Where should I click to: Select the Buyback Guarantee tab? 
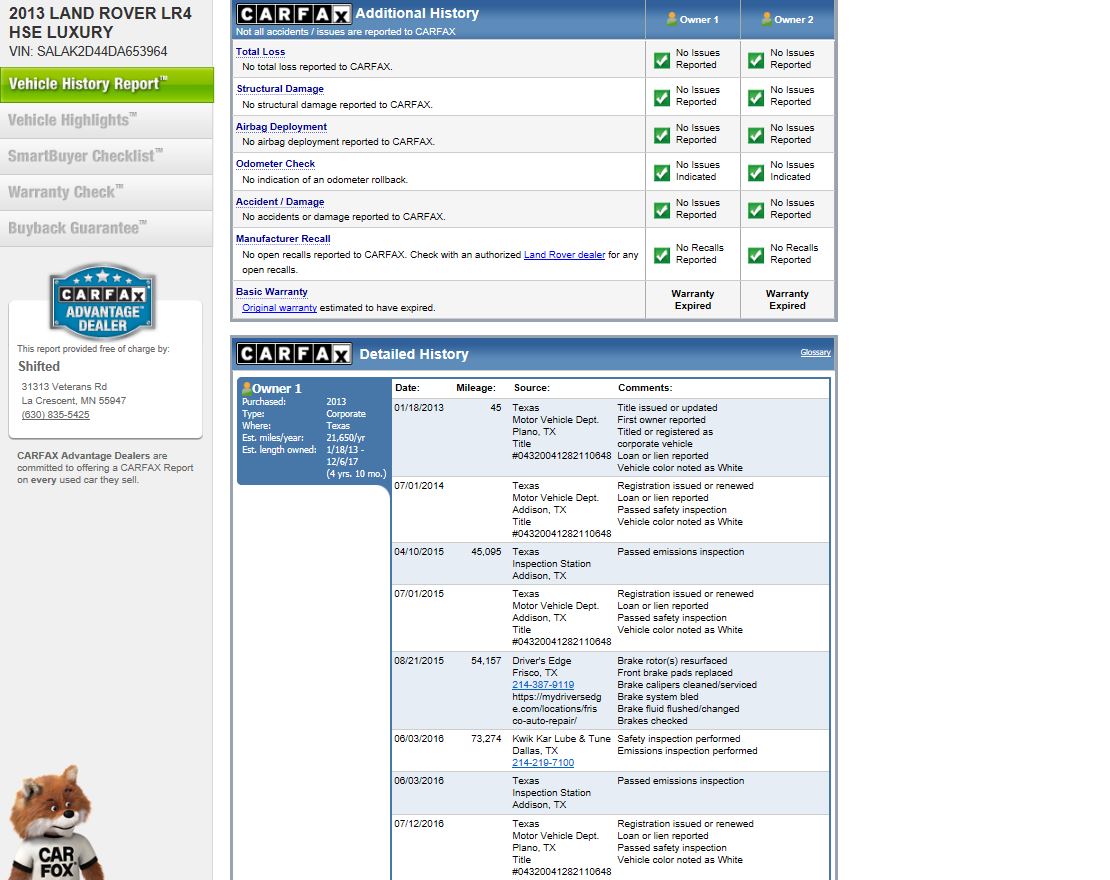[x=106, y=229]
